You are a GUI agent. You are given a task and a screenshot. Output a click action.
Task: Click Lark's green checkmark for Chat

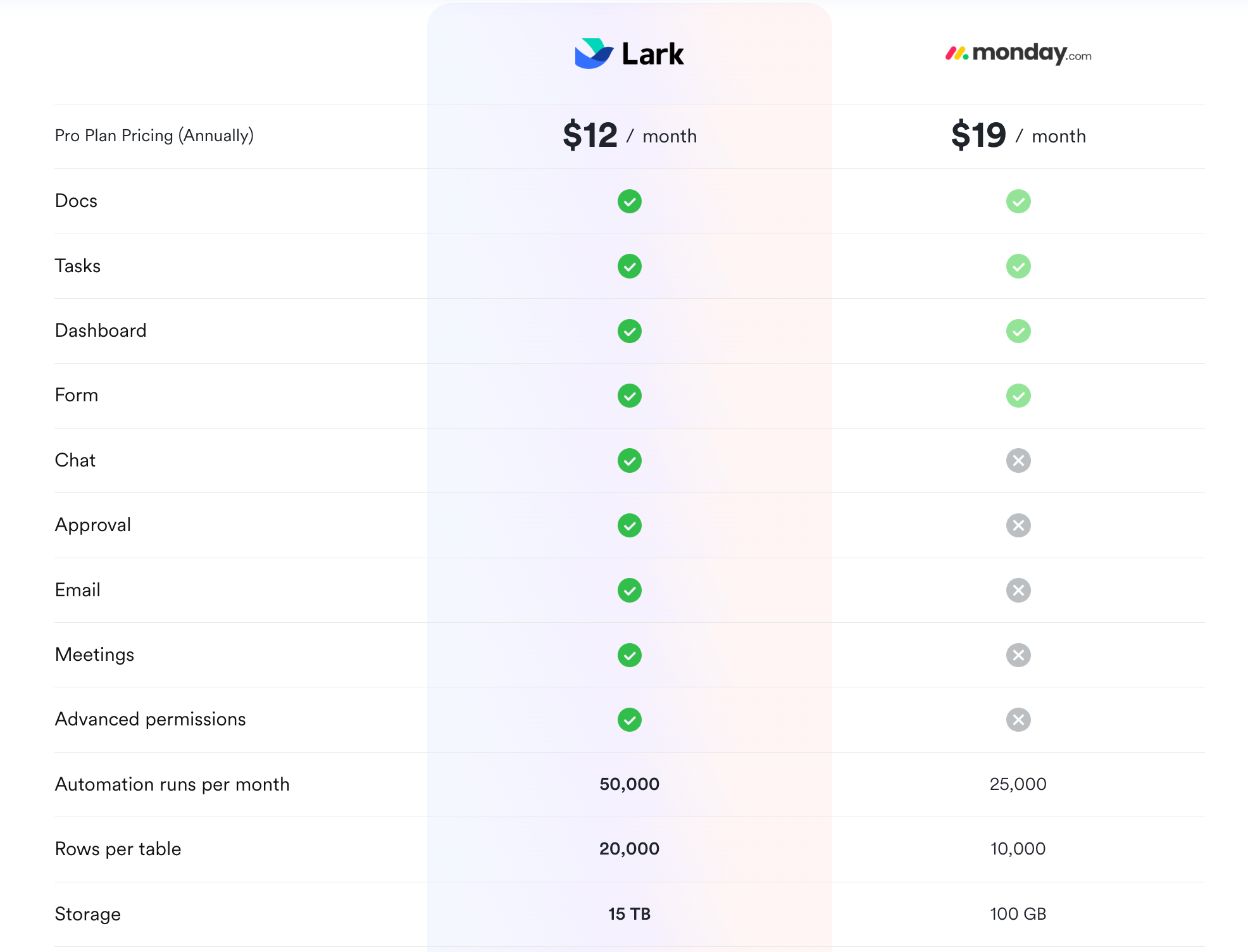click(x=630, y=461)
